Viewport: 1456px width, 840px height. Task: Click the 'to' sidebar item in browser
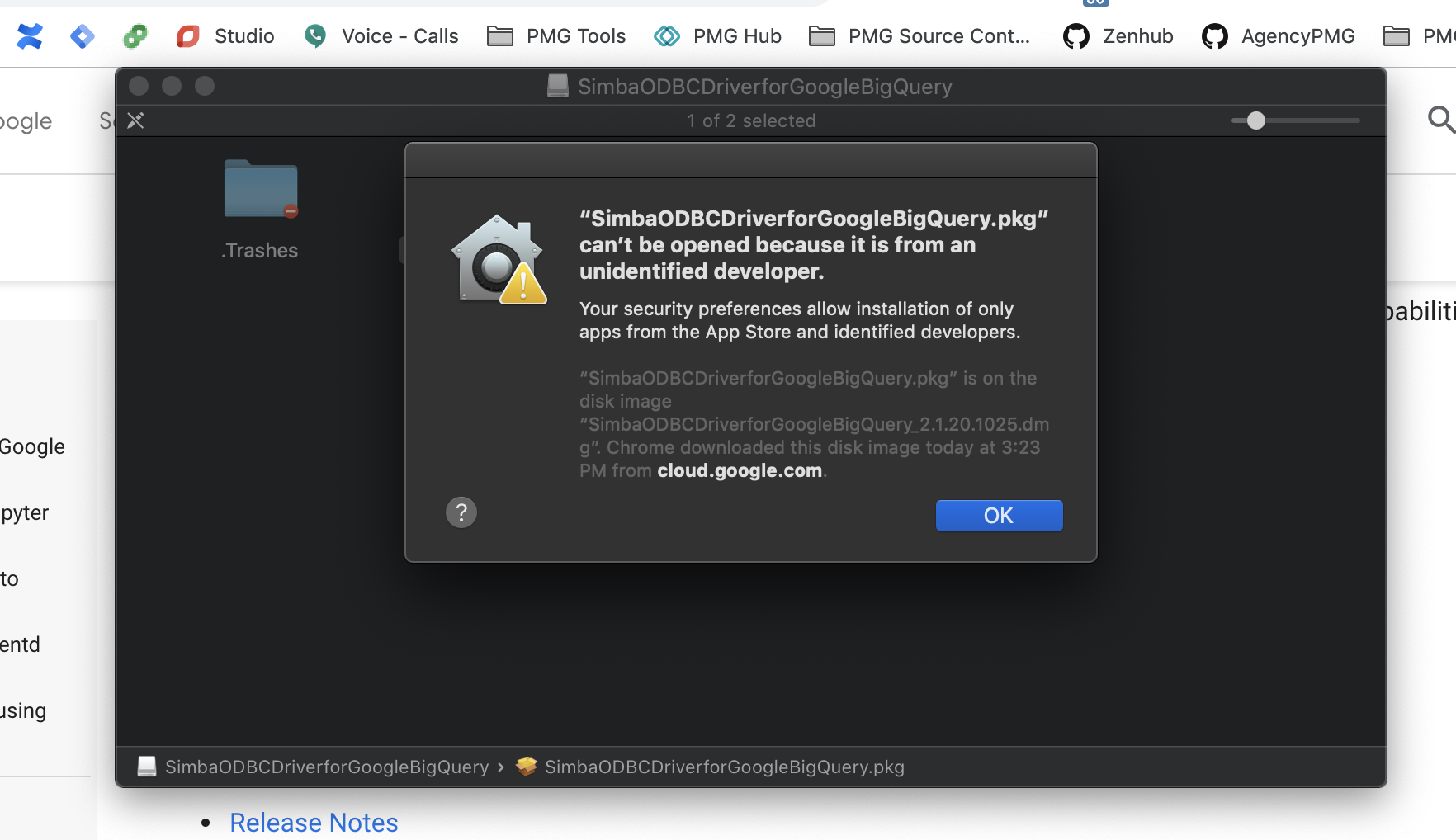9,578
